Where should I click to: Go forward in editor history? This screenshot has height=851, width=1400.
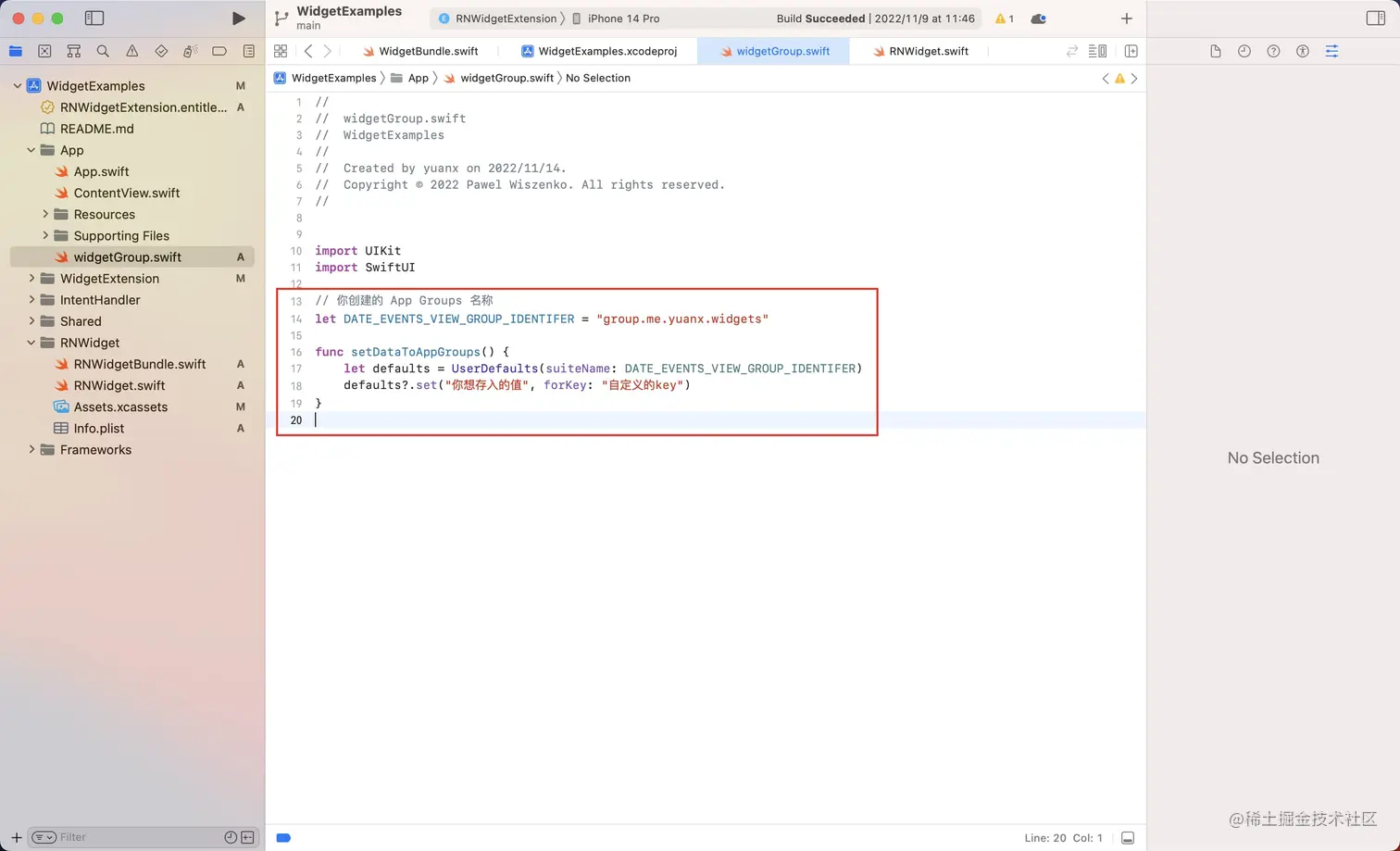click(327, 51)
